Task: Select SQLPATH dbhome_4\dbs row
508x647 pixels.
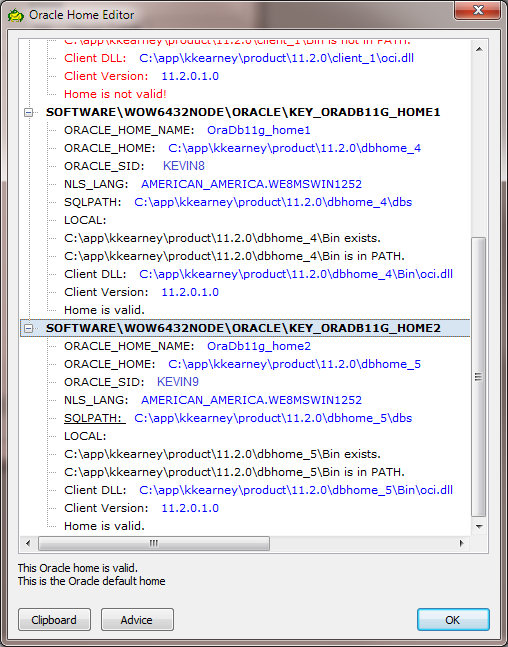Action: pyautogui.click(x=238, y=202)
